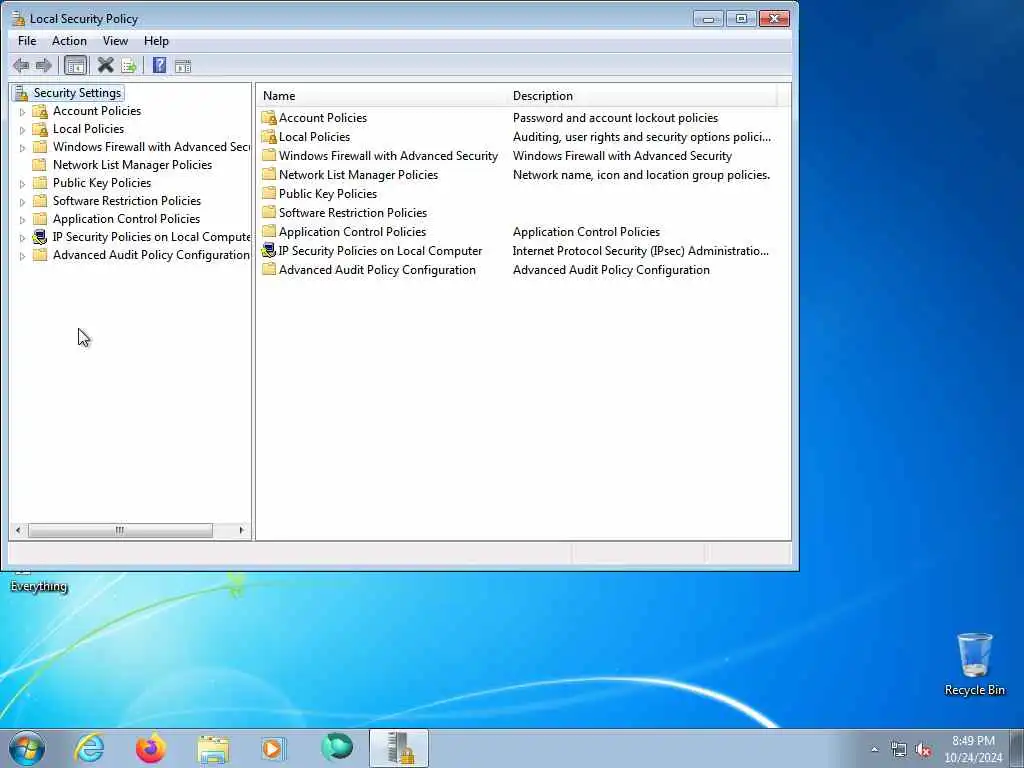
Task: Click the tree scrollbar right arrow
Action: 242,530
